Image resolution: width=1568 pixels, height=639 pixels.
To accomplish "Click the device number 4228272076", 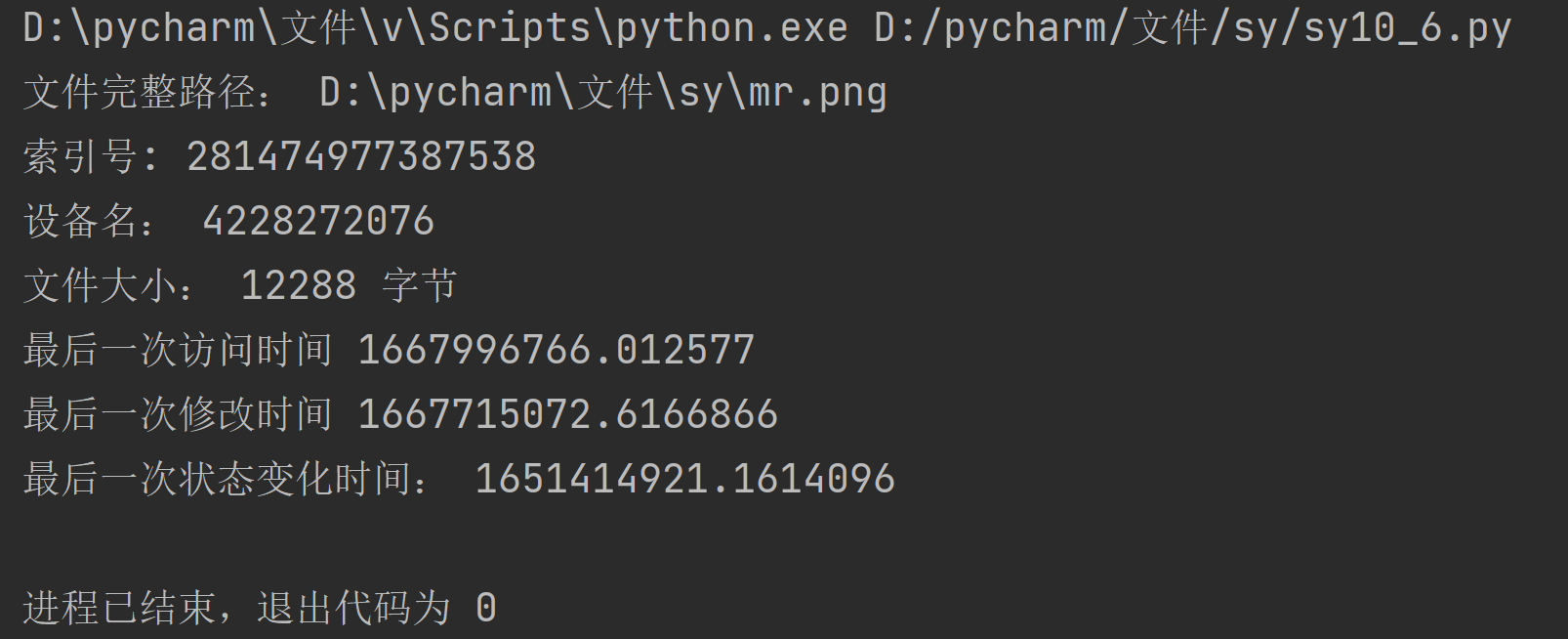I will pyautogui.click(x=318, y=222).
